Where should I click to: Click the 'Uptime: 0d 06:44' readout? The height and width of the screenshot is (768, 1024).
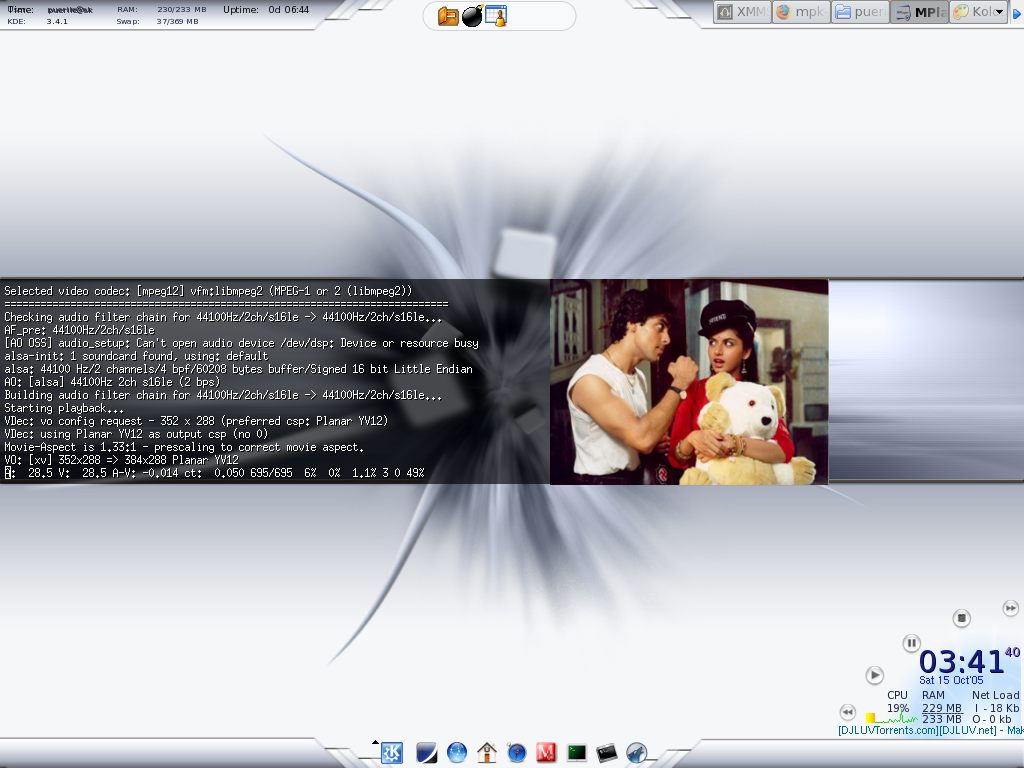[x=266, y=10]
